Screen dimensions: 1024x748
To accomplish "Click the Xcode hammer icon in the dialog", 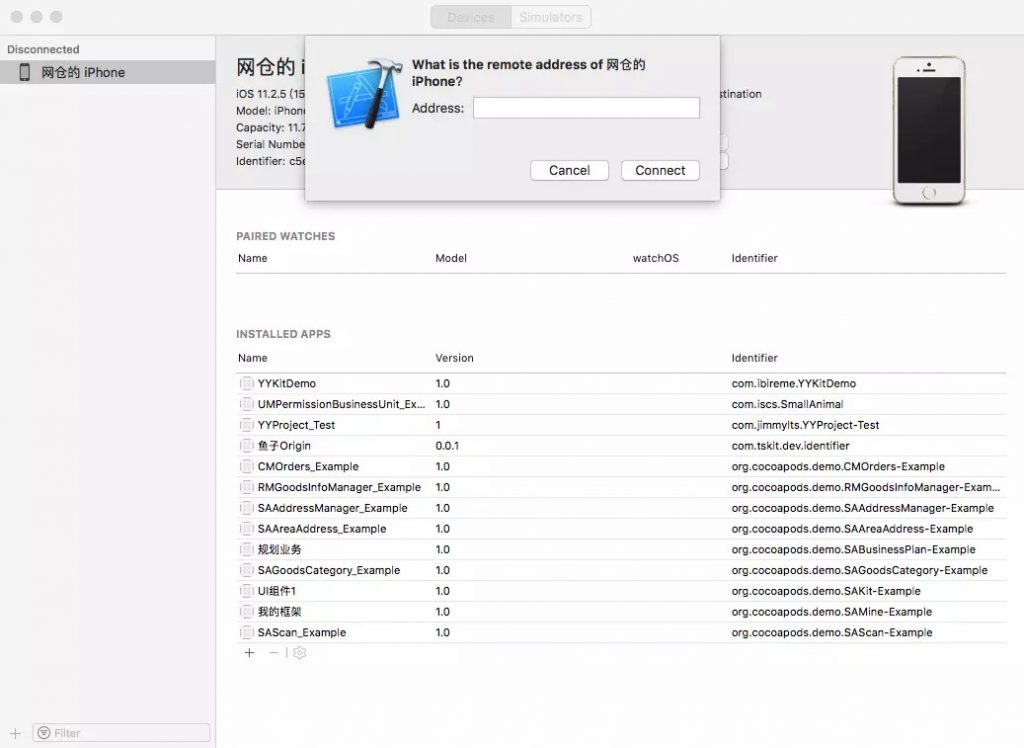I will click(x=362, y=93).
